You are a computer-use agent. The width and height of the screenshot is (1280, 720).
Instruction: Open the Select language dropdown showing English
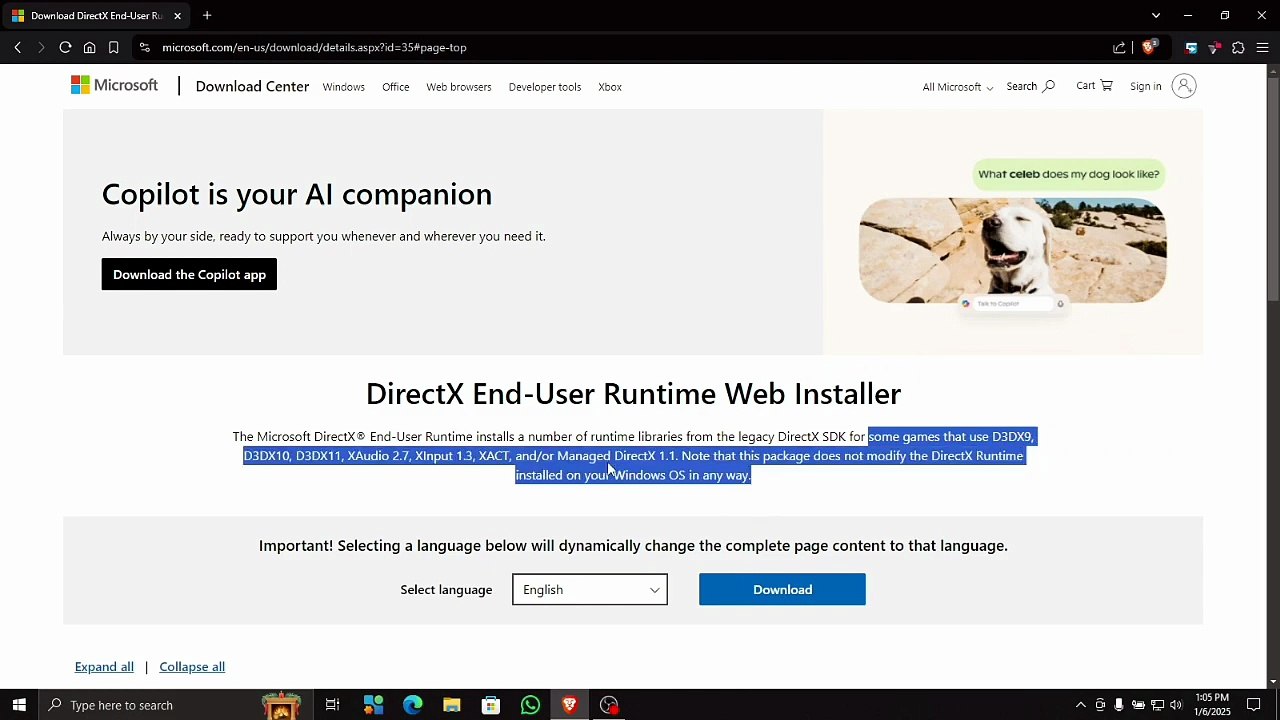pyautogui.click(x=590, y=589)
